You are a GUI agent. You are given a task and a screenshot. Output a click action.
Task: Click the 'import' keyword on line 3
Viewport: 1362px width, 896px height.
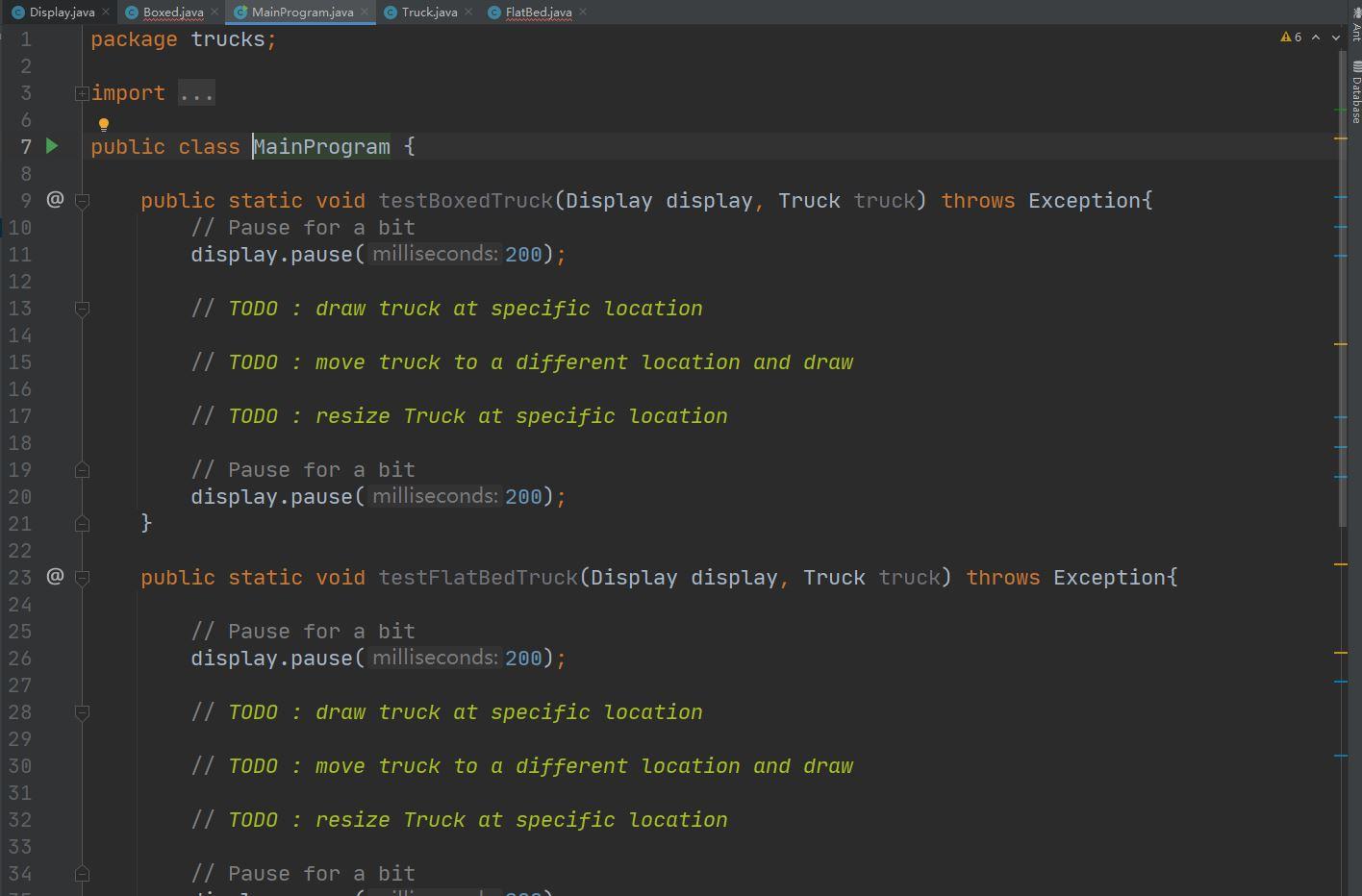pyautogui.click(x=128, y=93)
